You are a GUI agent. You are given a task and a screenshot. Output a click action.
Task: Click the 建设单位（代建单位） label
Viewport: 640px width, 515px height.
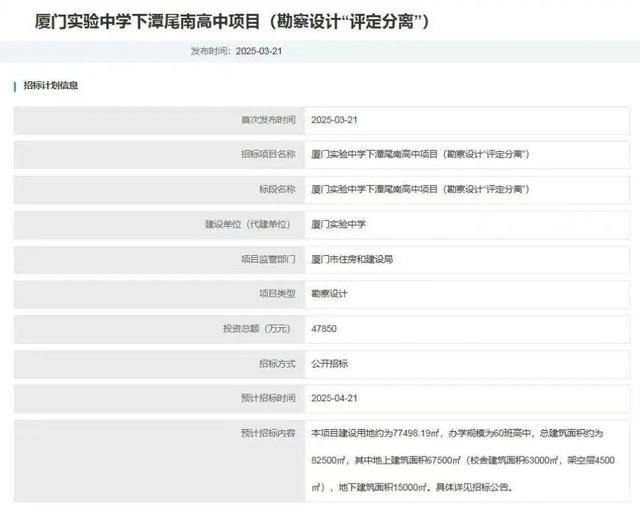tap(248, 224)
